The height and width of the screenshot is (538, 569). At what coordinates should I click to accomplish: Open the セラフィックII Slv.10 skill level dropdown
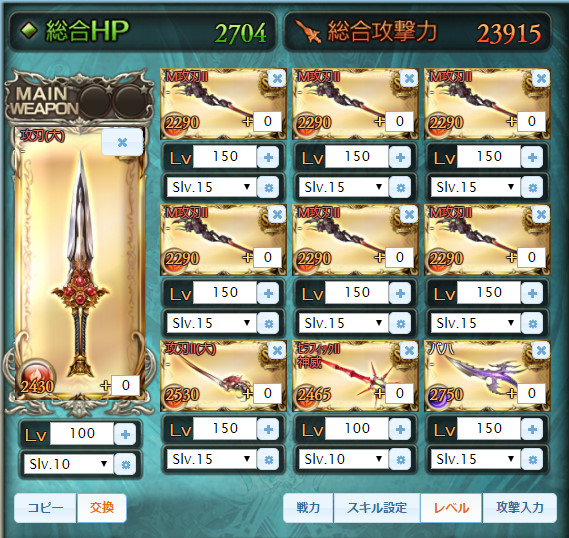tap(343, 460)
